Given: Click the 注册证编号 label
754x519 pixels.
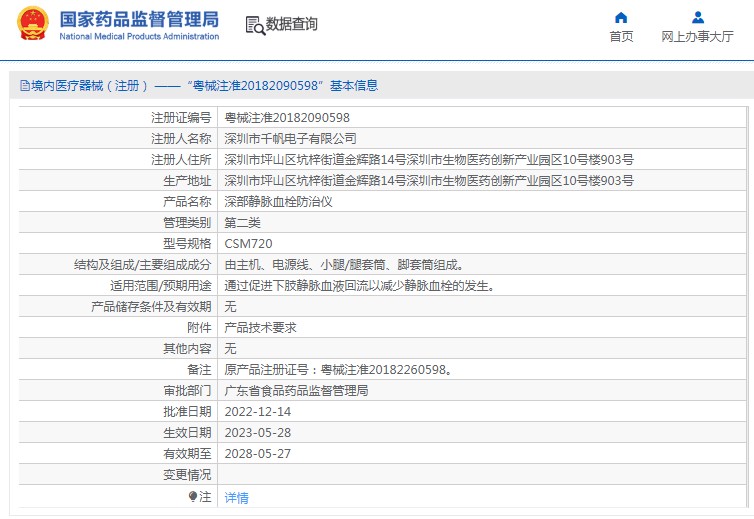Looking at the screenshot, I should pos(181,117).
